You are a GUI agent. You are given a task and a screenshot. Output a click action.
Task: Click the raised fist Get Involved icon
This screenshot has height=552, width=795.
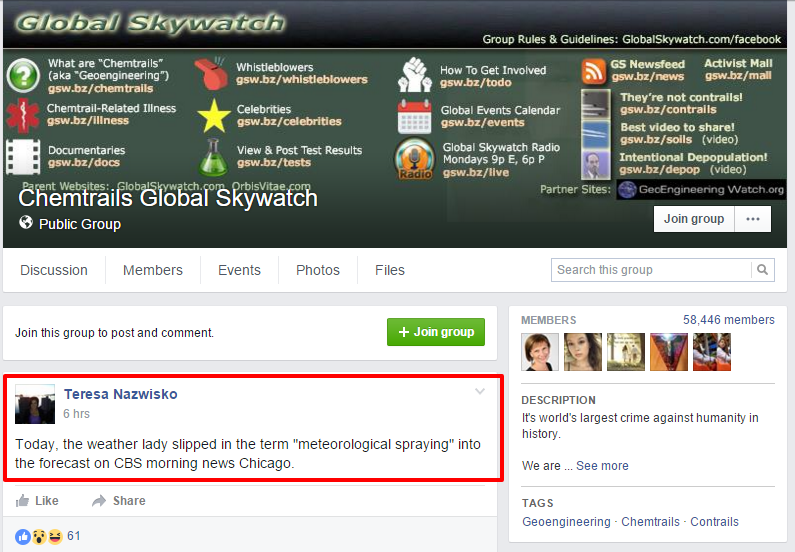click(414, 75)
